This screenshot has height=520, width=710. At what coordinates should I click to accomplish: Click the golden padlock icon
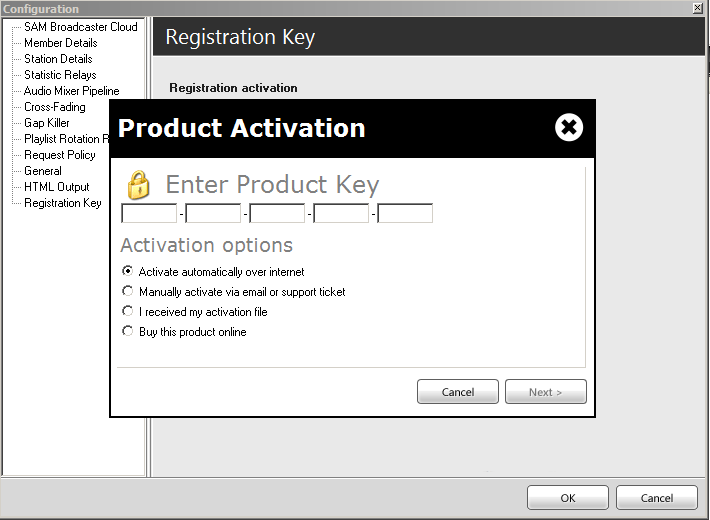(138, 185)
